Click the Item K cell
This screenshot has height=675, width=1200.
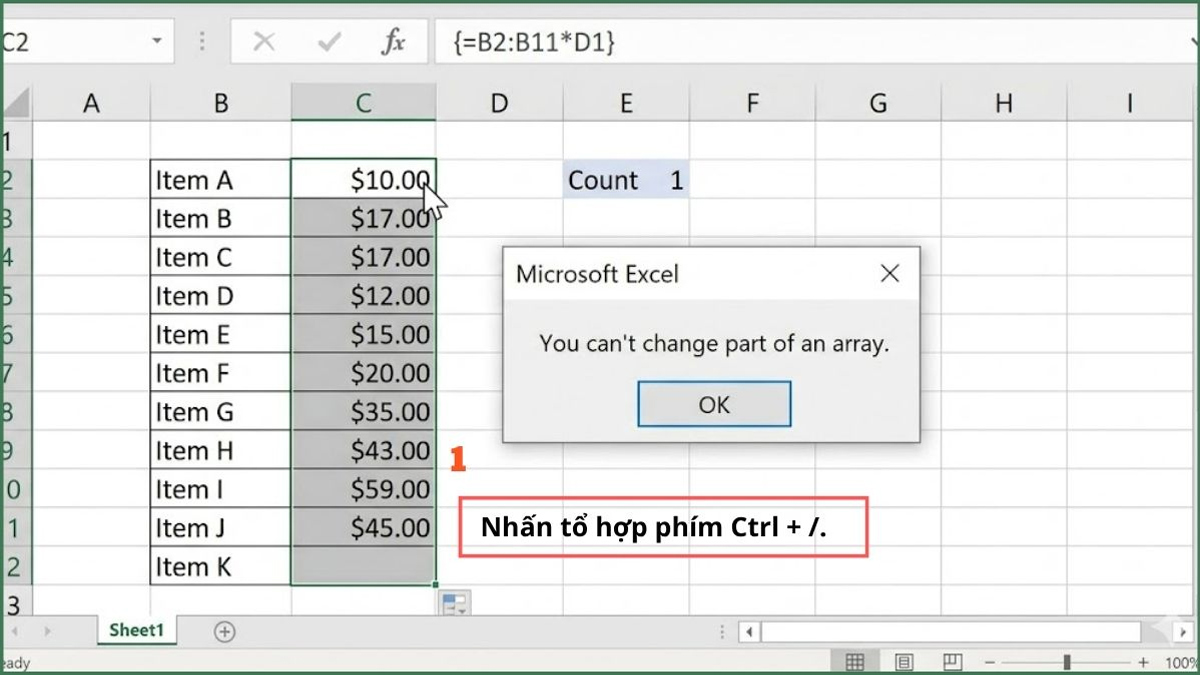221,567
